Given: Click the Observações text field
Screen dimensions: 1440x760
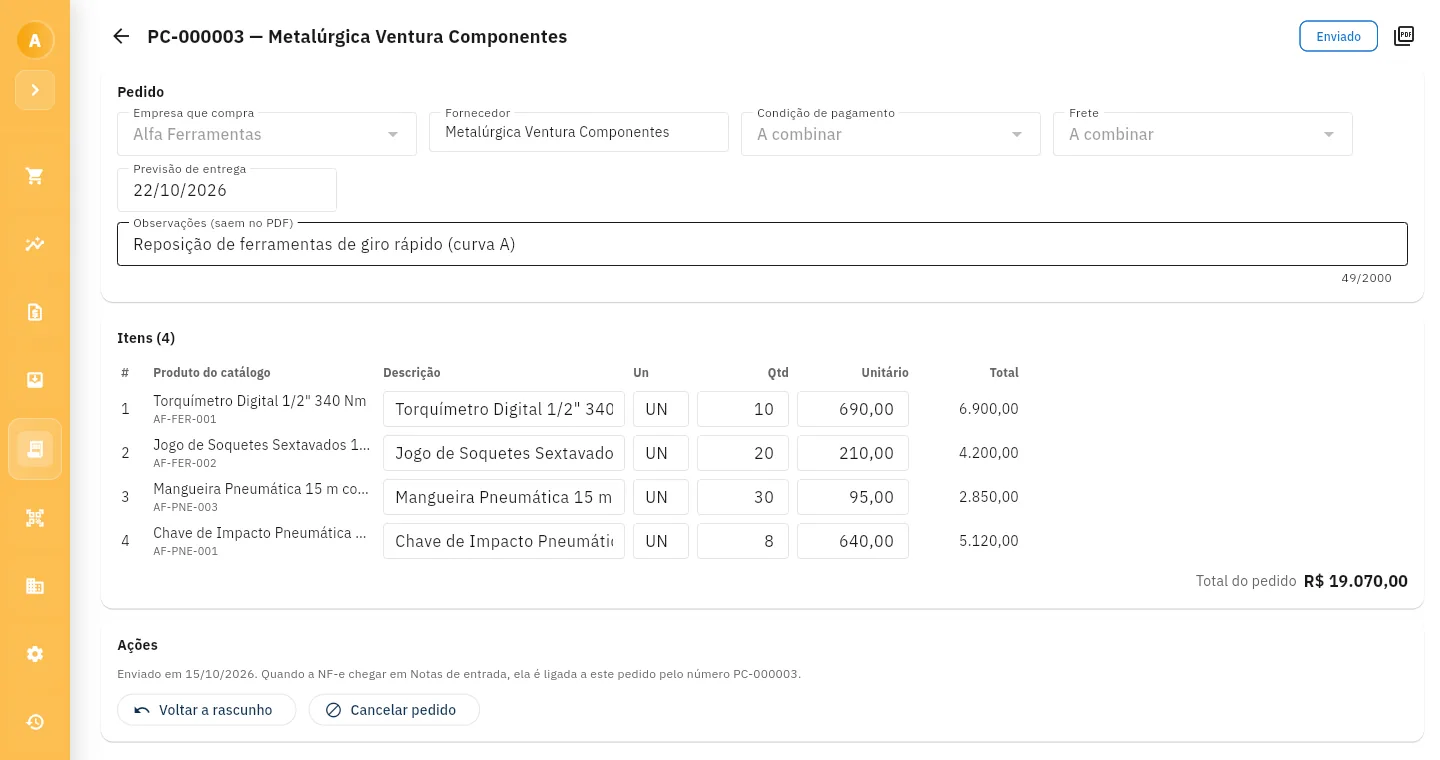Looking at the screenshot, I should click(762, 244).
